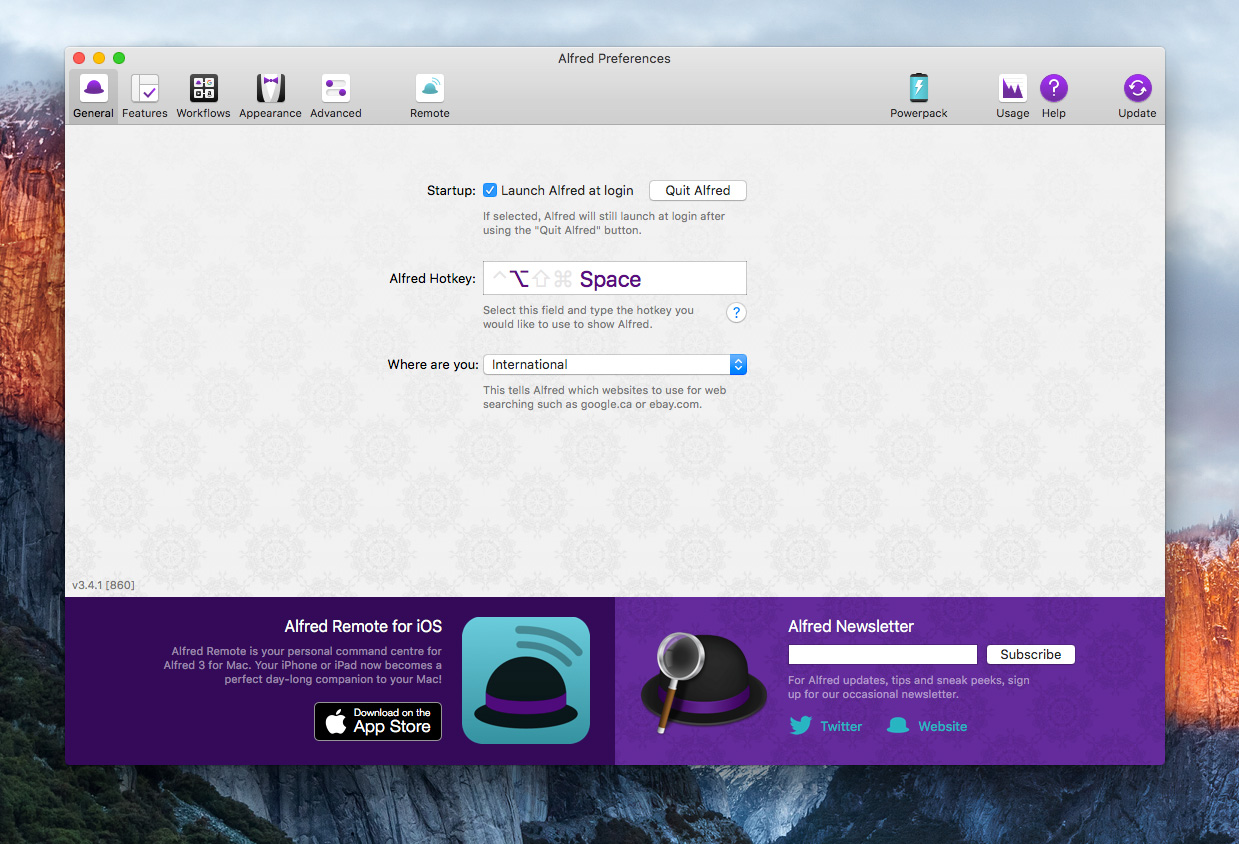The height and width of the screenshot is (844, 1239).
Task: Subscribe to the Alfred Newsletter
Action: click(1030, 654)
